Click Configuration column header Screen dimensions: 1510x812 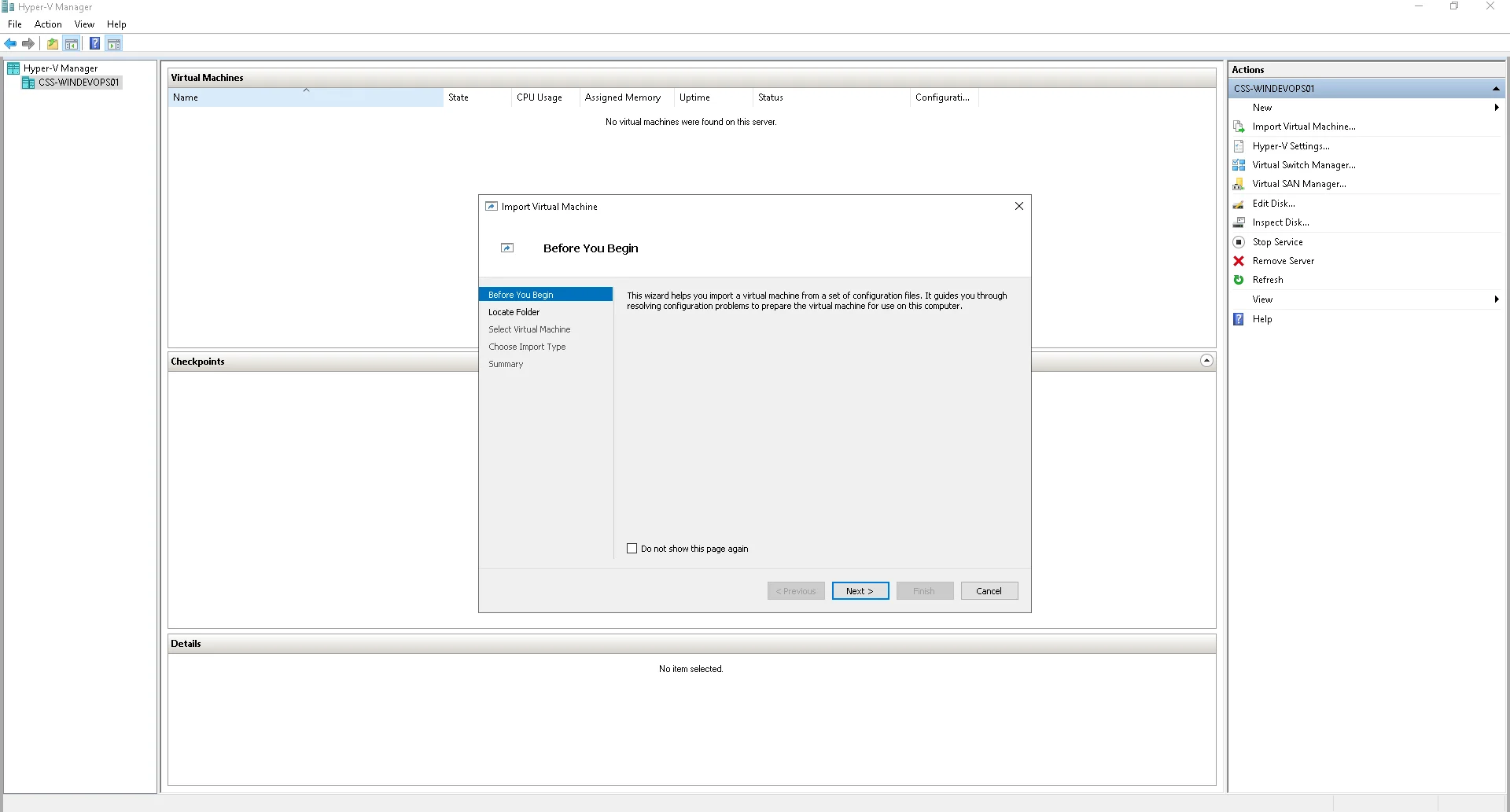point(945,97)
